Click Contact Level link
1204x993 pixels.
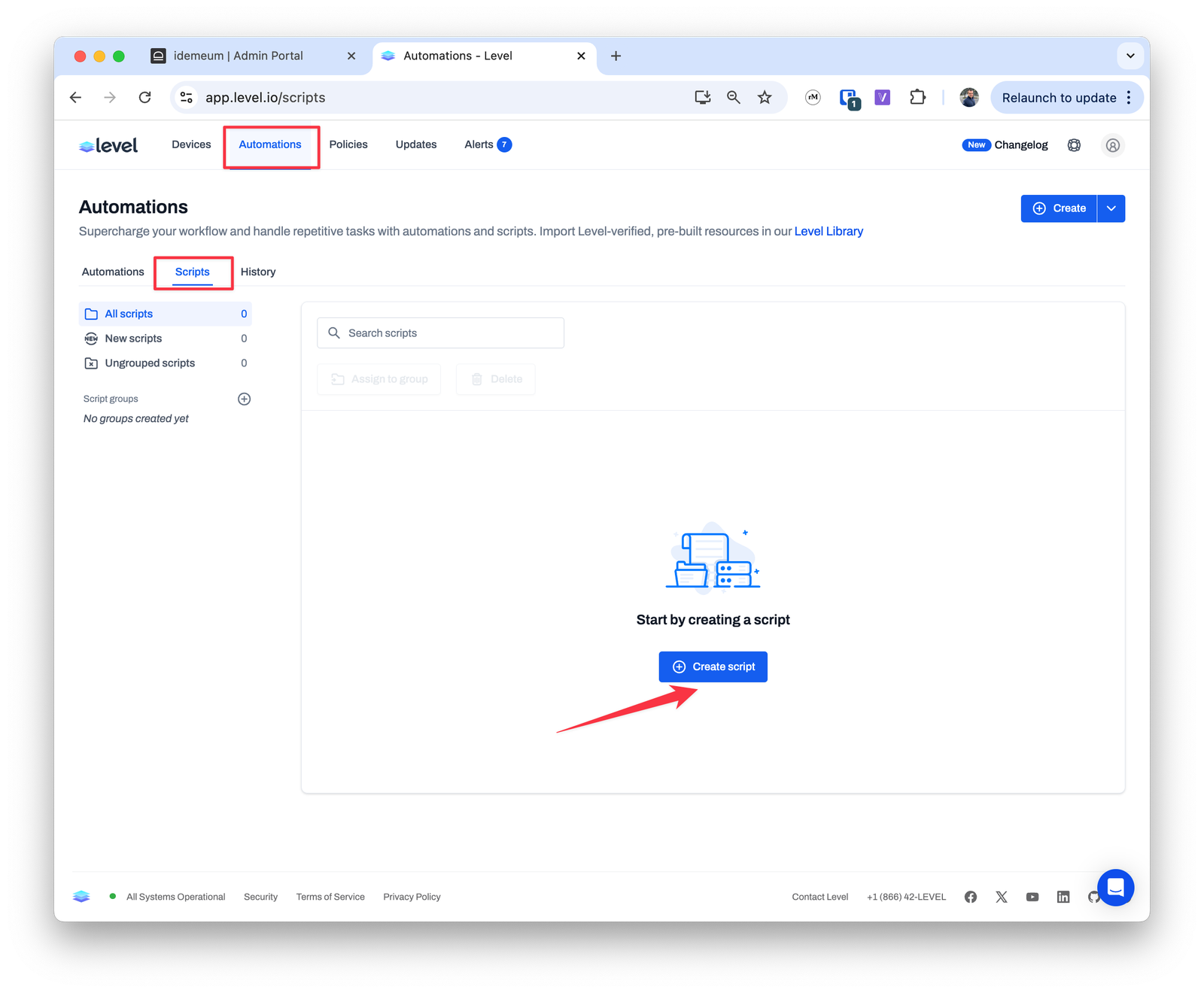point(819,897)
